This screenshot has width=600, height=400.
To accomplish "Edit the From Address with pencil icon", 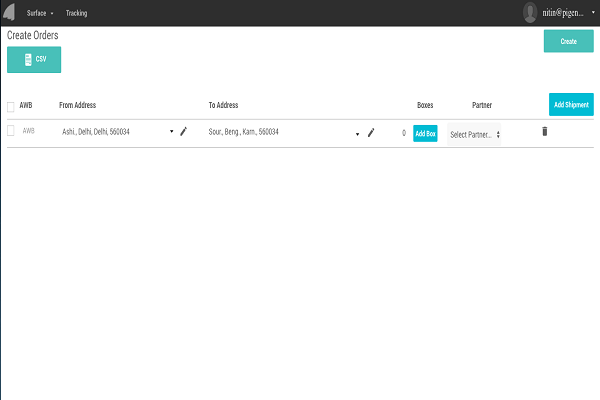I will tap(183, 132).
